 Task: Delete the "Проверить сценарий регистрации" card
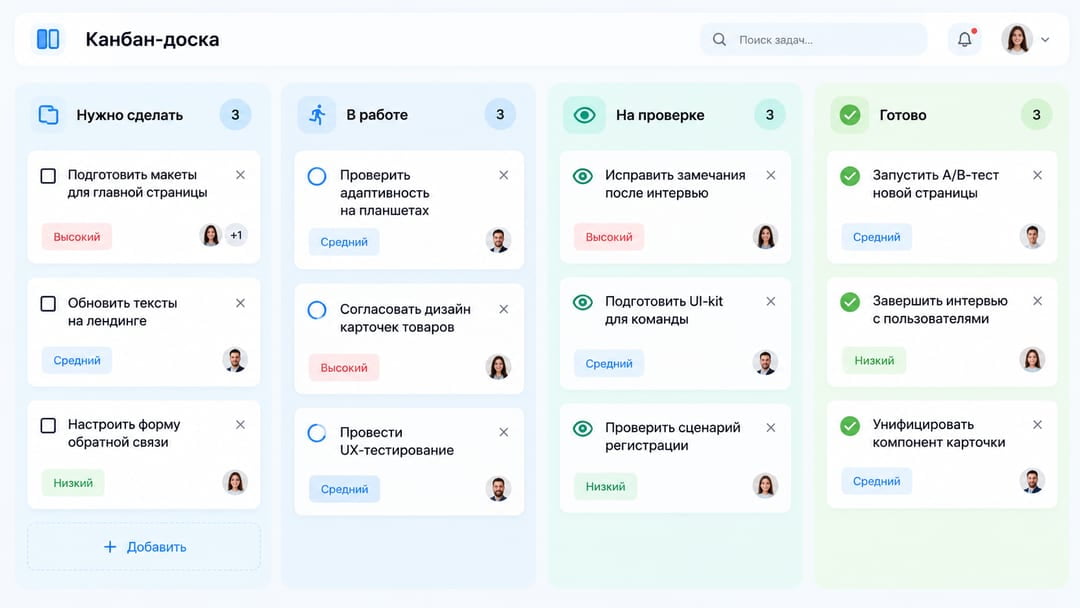pyautogui.click(x=771, y=428)
